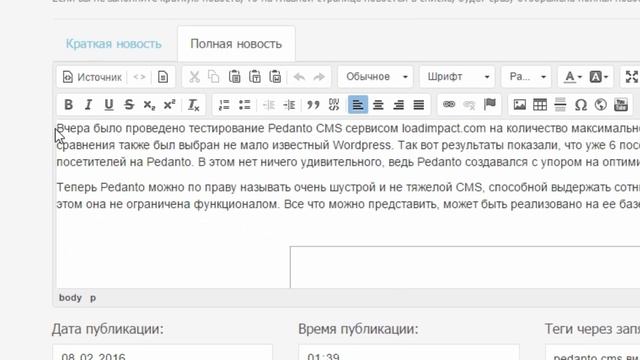640x360 pixels.
Task: Click the embedded image in the editor
Action: 465,267
